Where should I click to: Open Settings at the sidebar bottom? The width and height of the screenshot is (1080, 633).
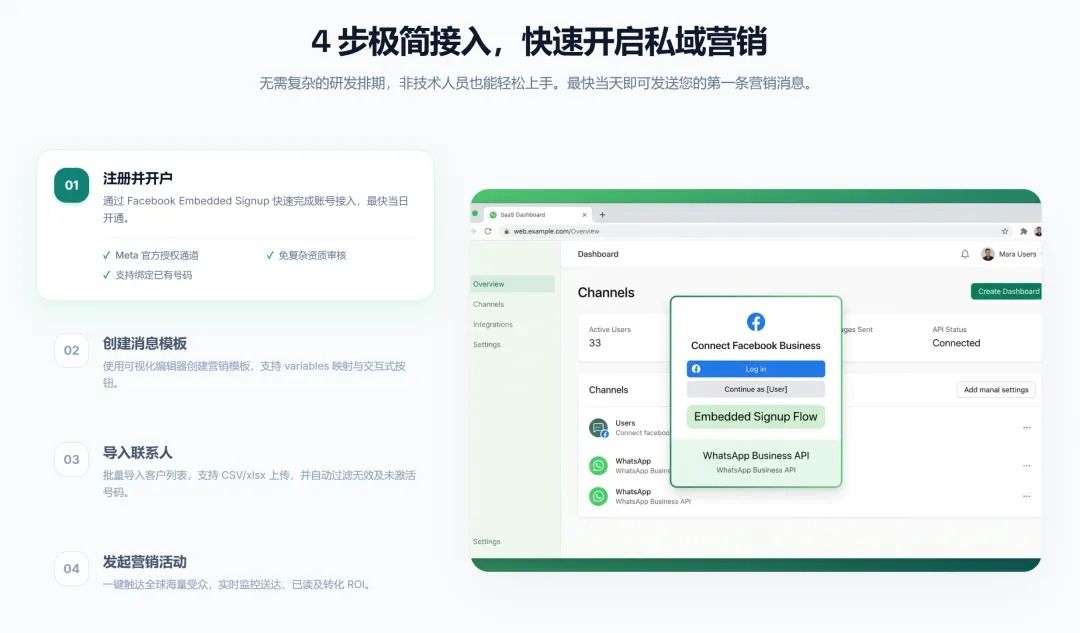(486, 541)
